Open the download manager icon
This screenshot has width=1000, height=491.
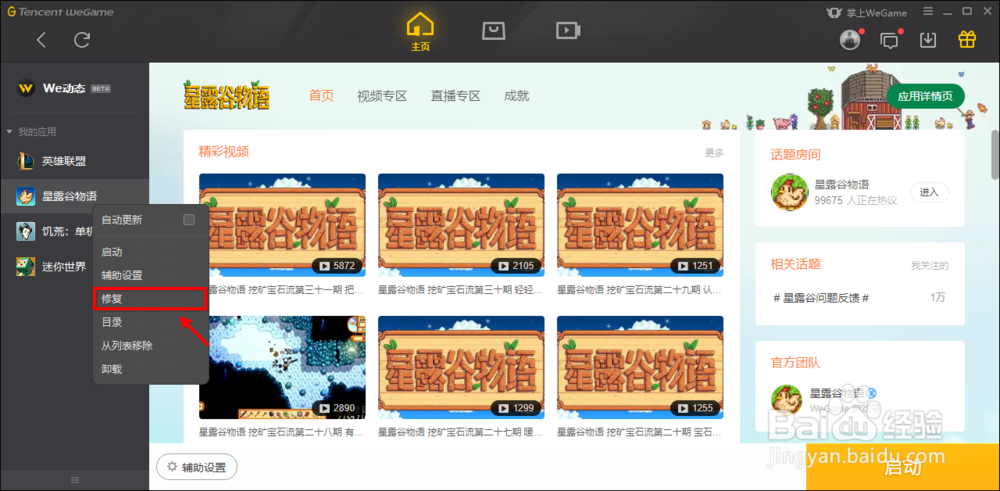click(x=928, y=40)
